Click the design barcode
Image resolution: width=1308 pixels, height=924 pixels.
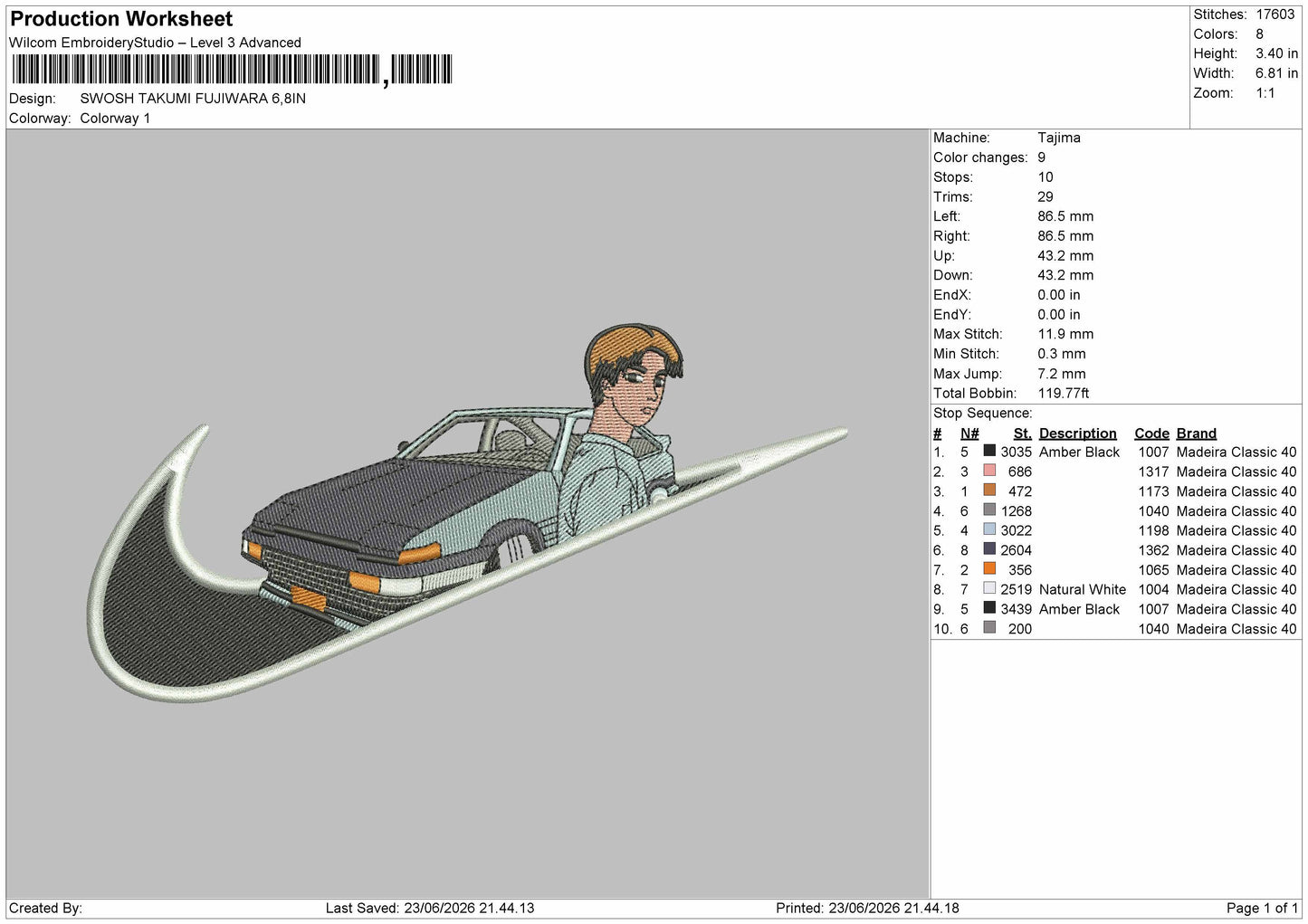[x=232, y=70]
